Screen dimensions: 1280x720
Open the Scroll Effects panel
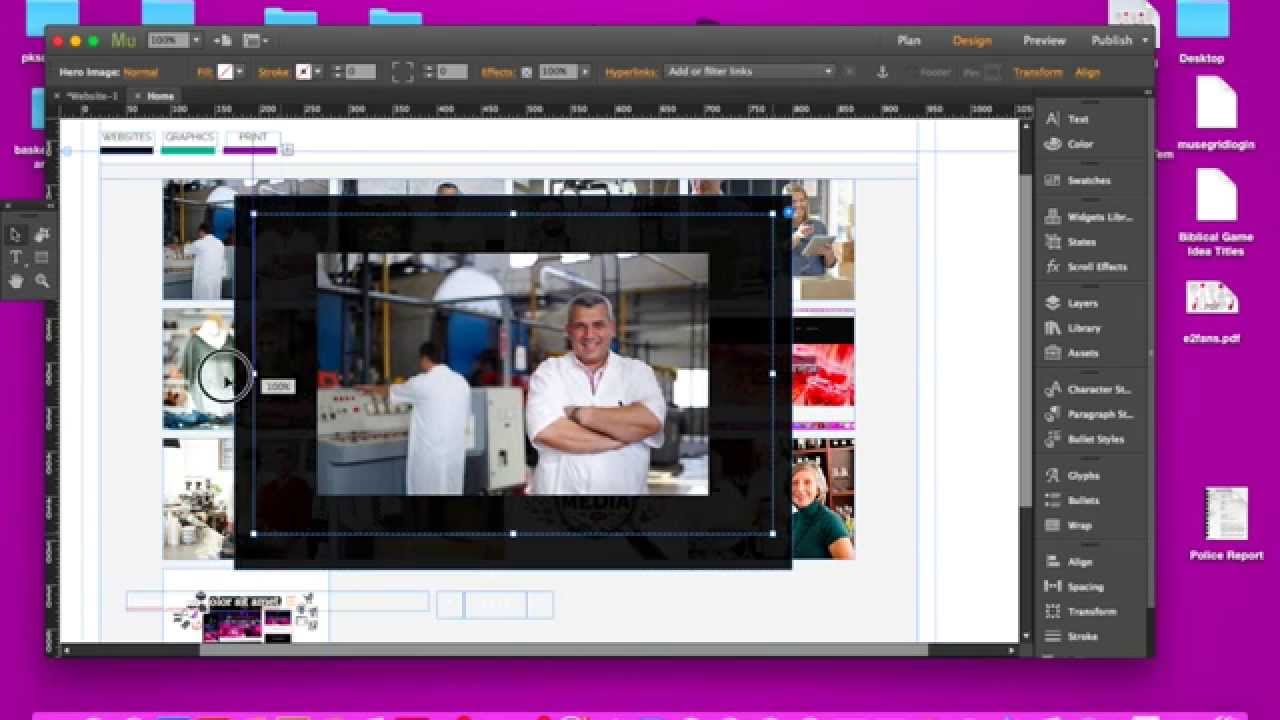[x=1096, y=267]
